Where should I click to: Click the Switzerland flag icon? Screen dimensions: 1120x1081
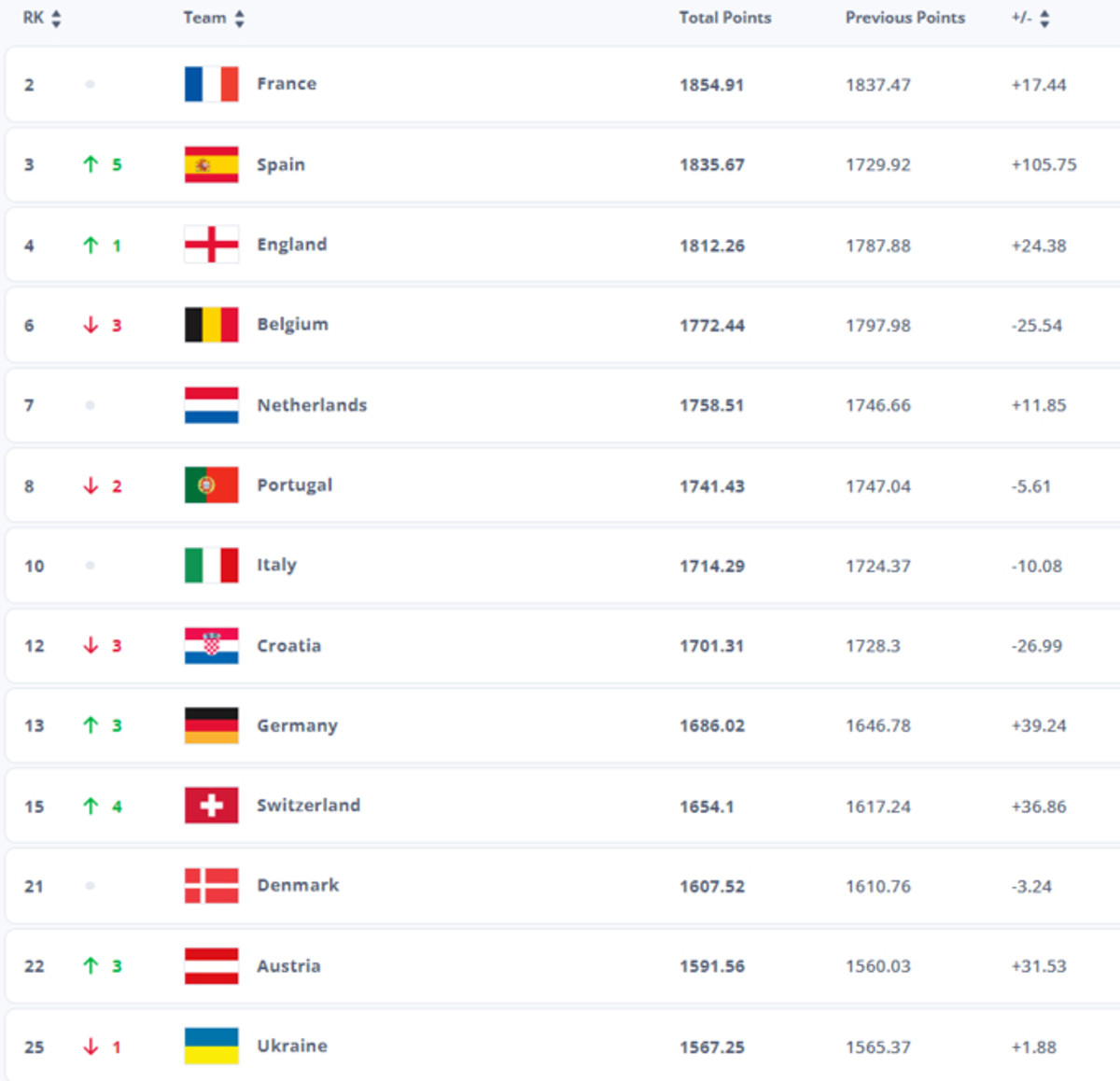coord(211,806)
